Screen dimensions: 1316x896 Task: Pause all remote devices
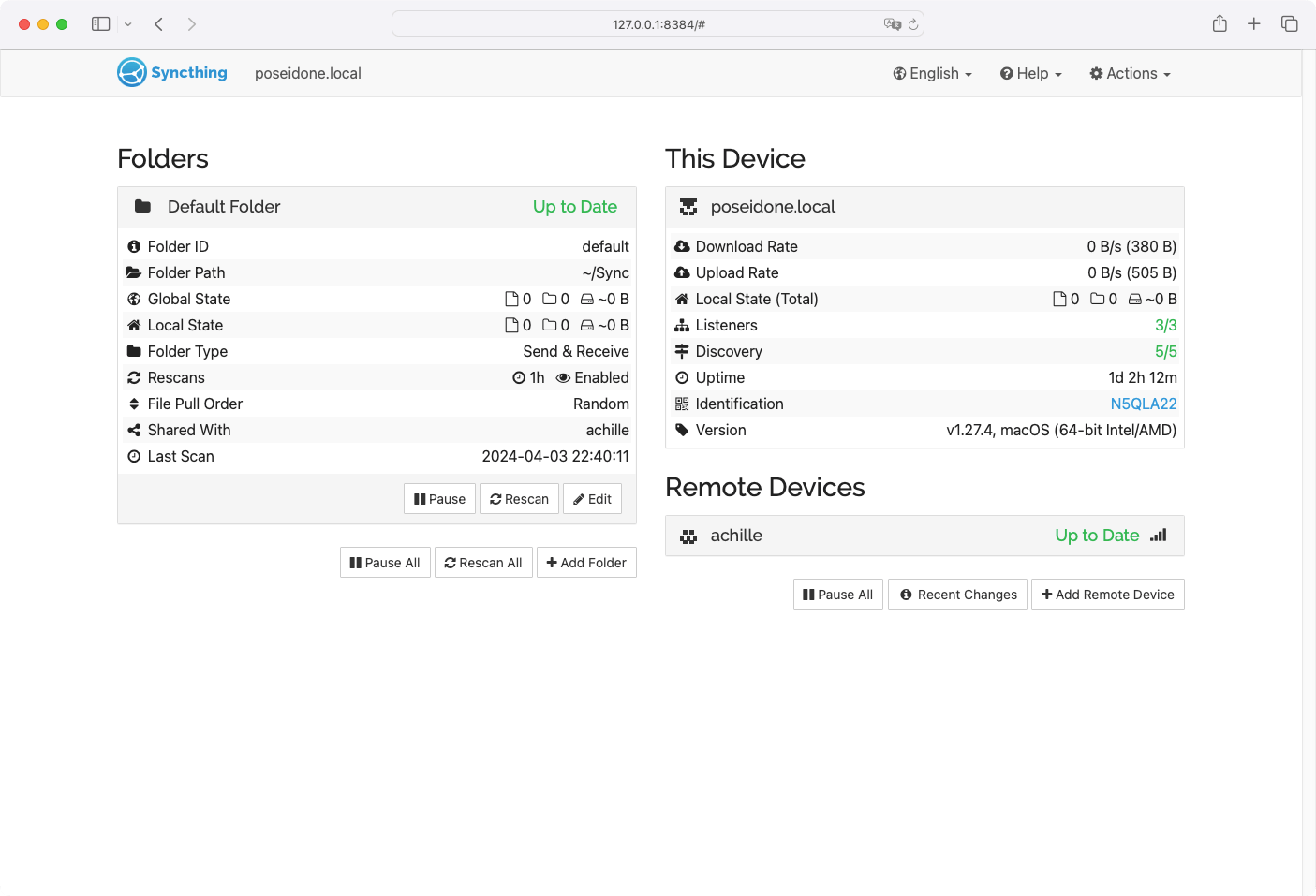point(838,595)
